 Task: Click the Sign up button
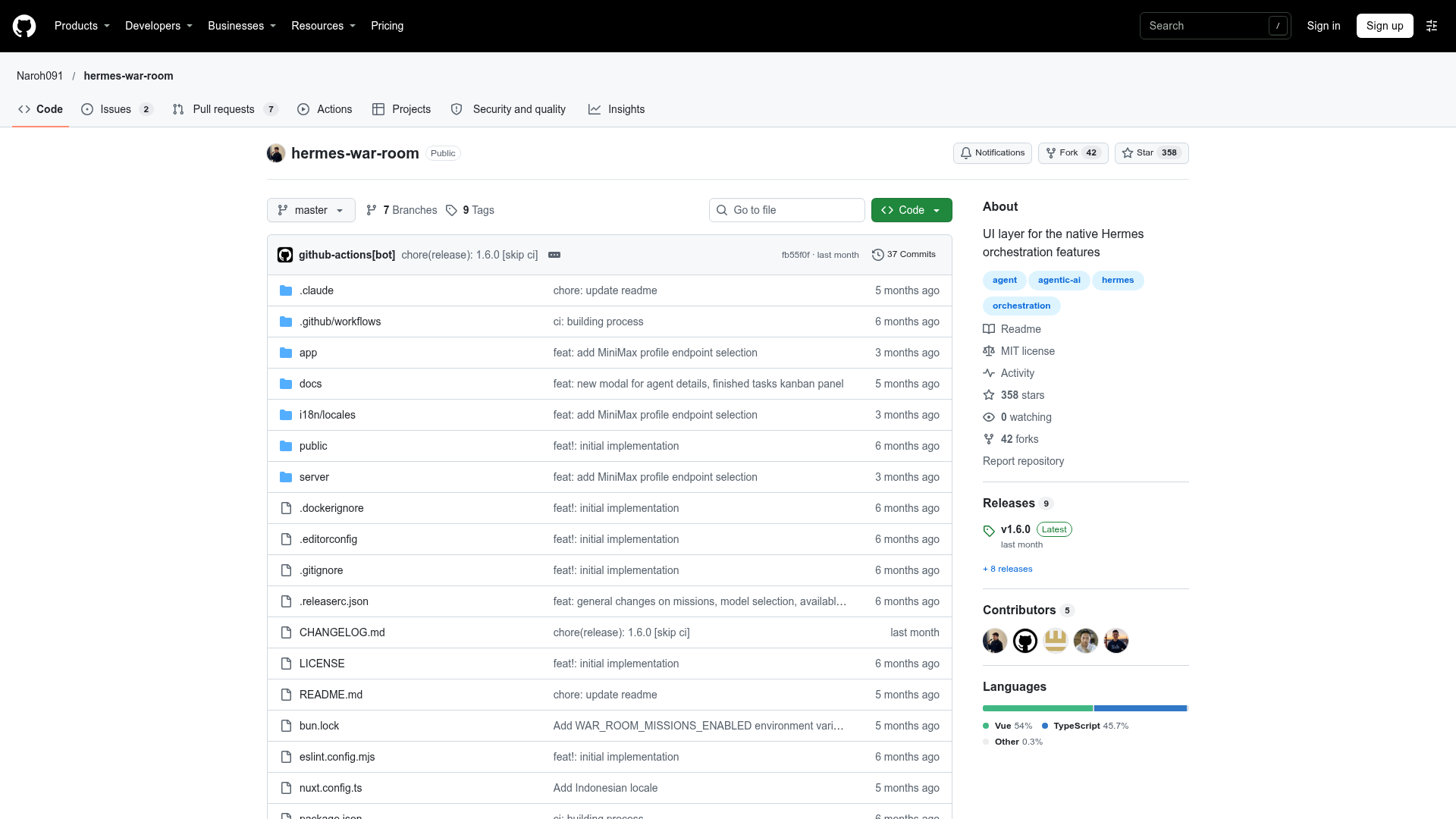coord(1385,26)
